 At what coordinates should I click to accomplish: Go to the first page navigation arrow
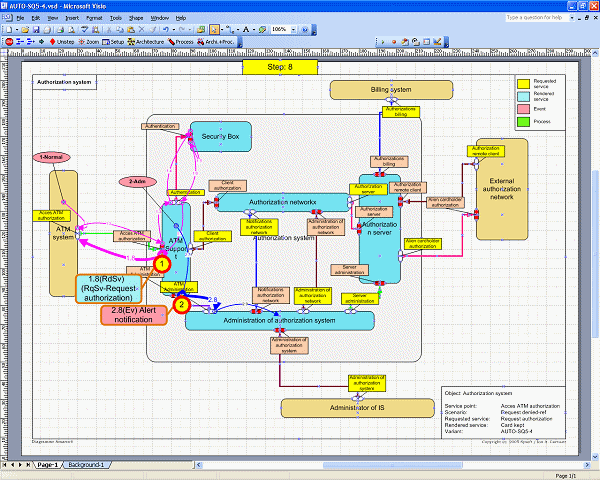5,465
